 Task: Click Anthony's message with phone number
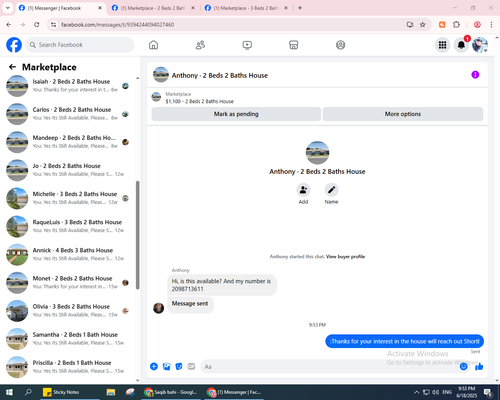(x=222, y=285)
